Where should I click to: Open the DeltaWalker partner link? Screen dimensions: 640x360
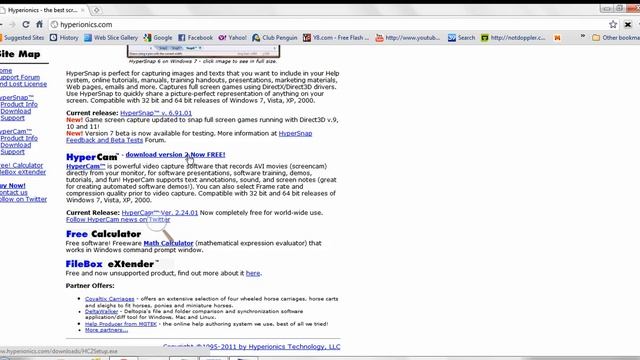(101, 311)
